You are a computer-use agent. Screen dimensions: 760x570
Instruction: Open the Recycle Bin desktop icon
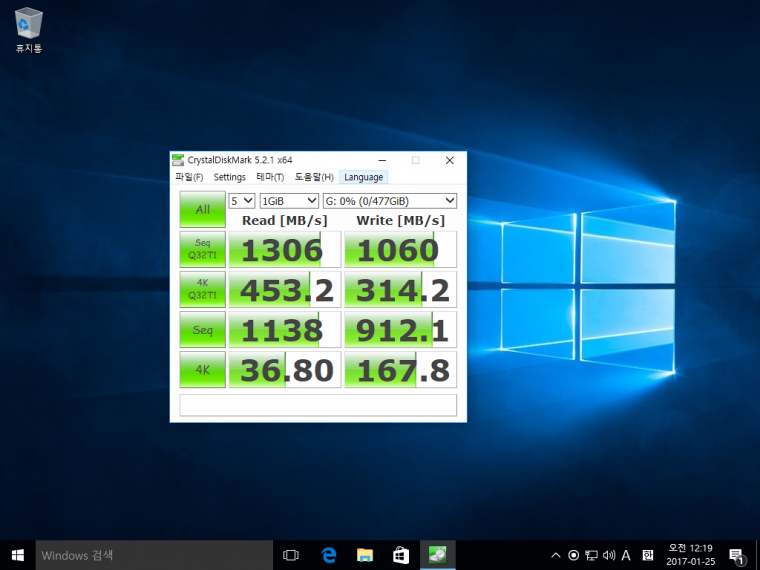pyautogui.click(x=29, y=30)
